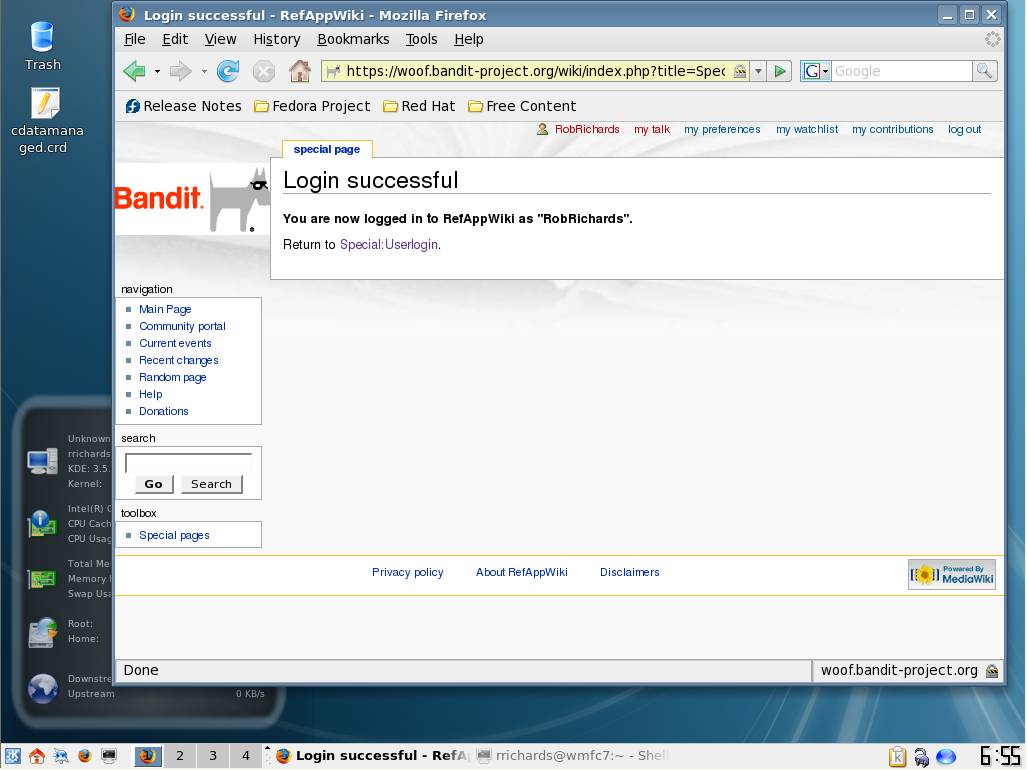Image resolution: width=1027 pixels, height=770 pixels.
Task: Click the Firefox activity throbber icon
Action: pos(992,39)
